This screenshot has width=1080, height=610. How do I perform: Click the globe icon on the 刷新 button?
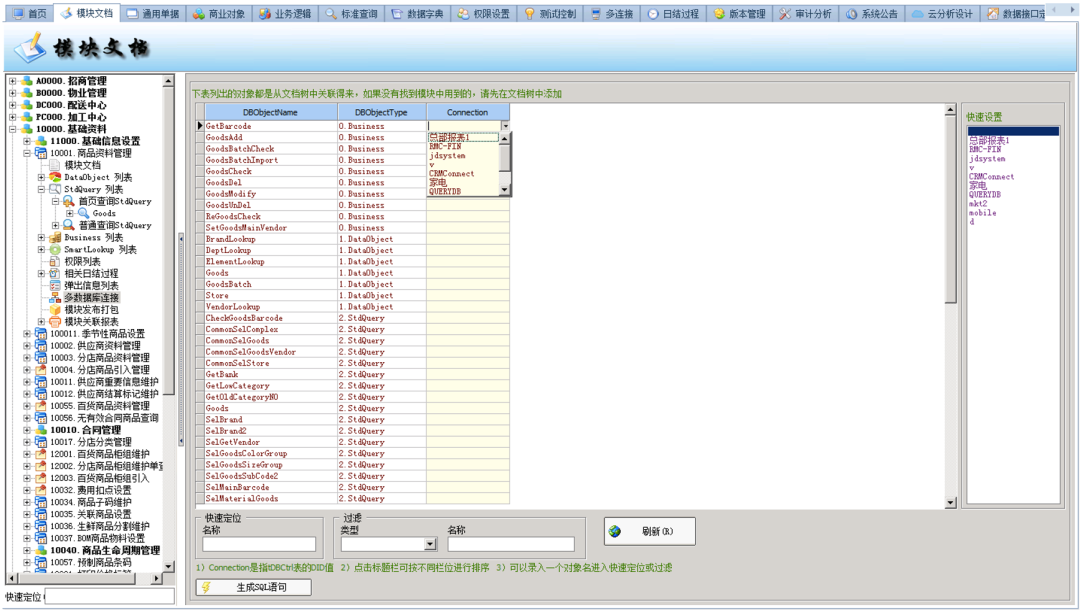point(615,532)
